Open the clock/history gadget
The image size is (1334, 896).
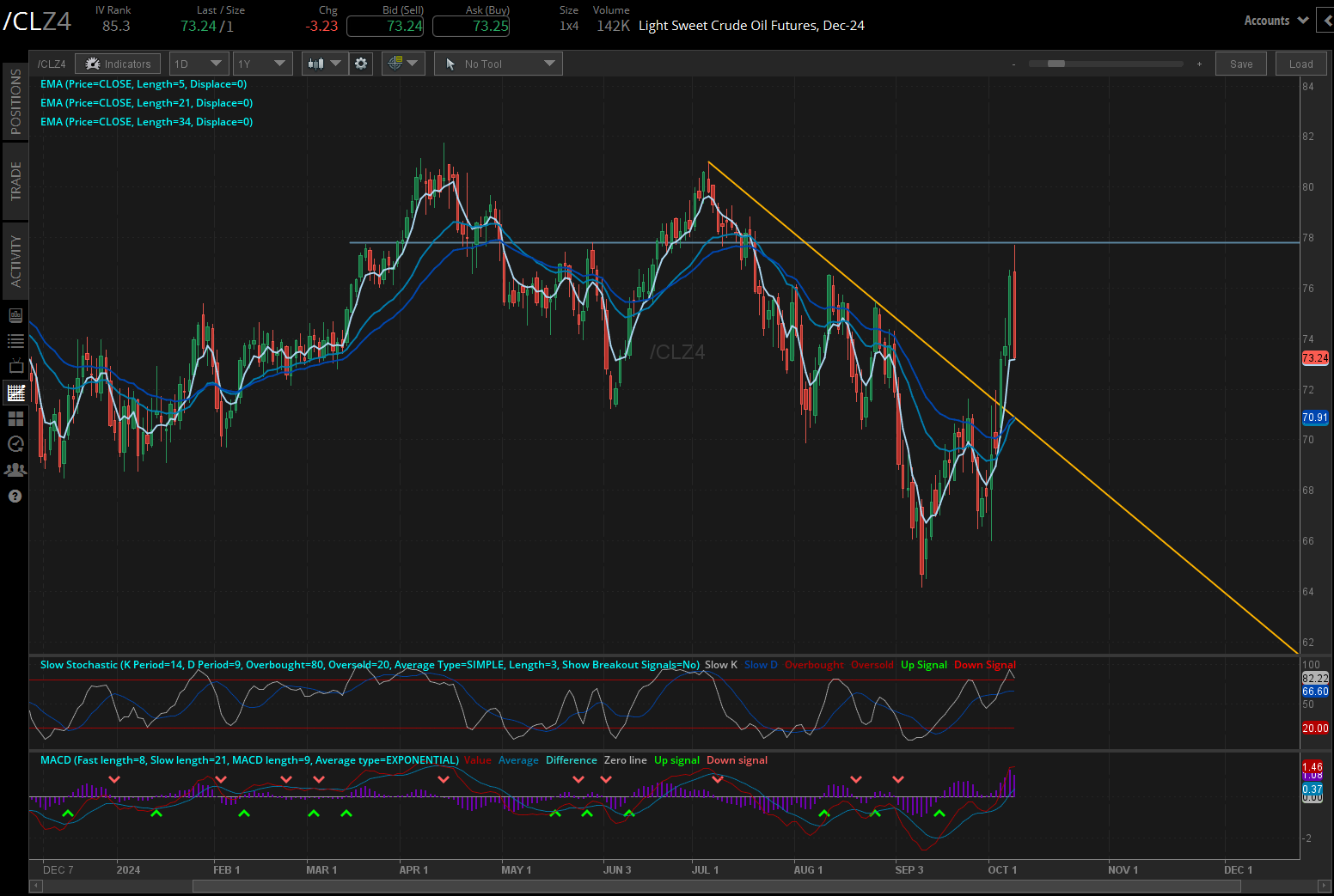[x=15, y=444]
